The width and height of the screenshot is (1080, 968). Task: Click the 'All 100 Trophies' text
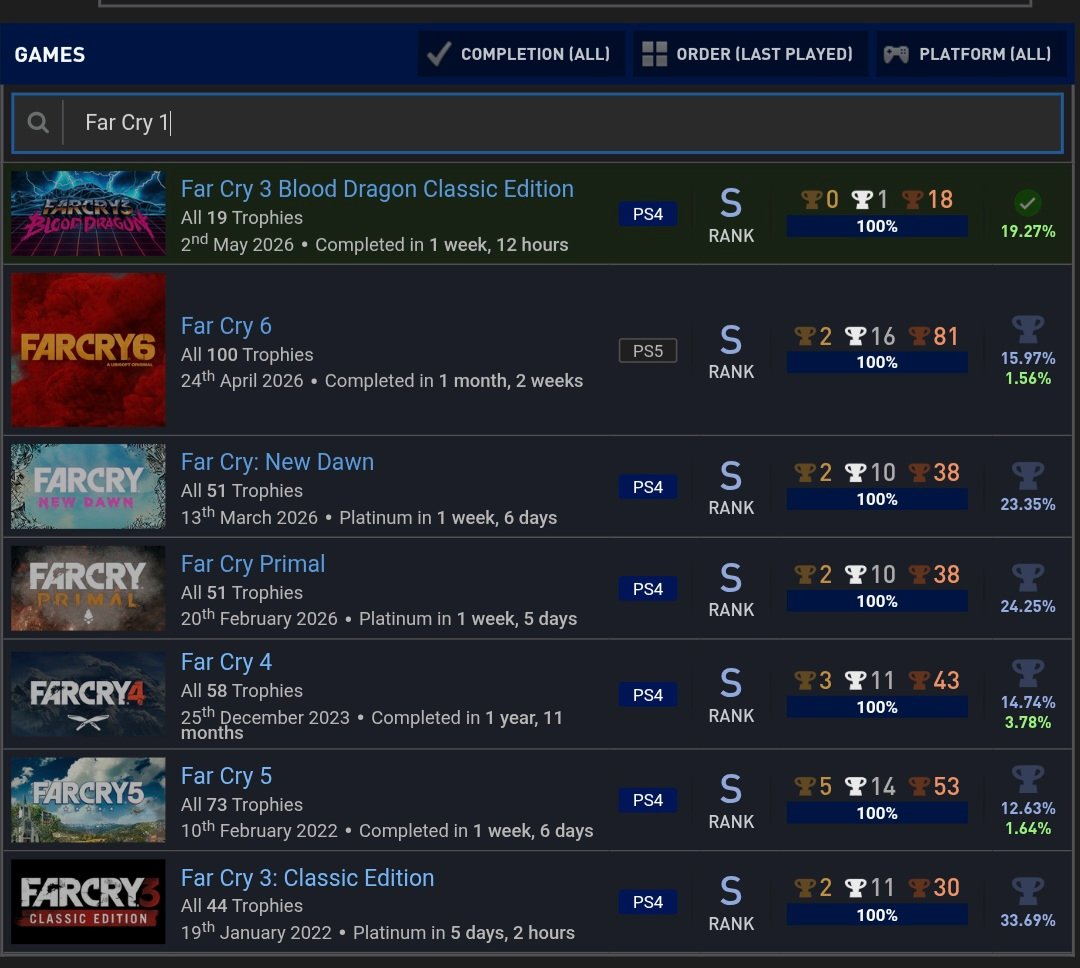click(247, 355)
